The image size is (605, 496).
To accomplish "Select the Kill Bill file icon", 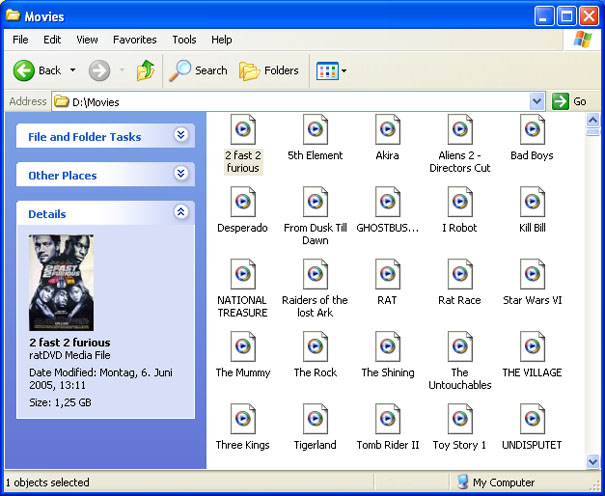I will point(532,202).
